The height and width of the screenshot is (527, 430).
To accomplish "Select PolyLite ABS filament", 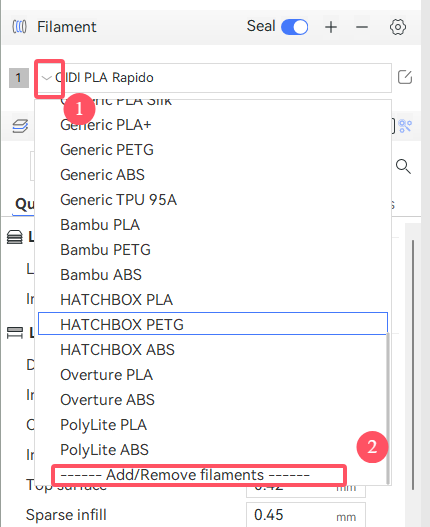I will point(104,450).
